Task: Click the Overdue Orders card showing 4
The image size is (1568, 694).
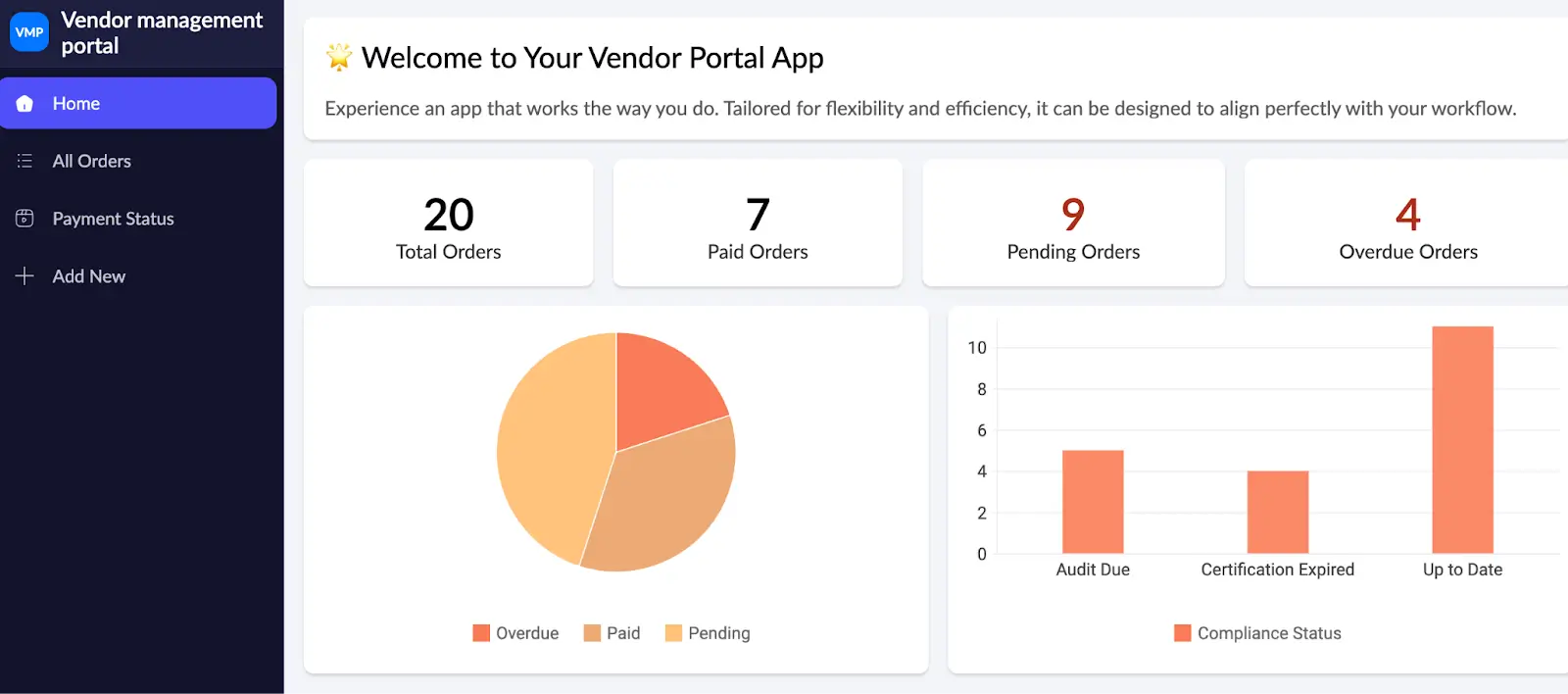Action: tap(1406, 223)
